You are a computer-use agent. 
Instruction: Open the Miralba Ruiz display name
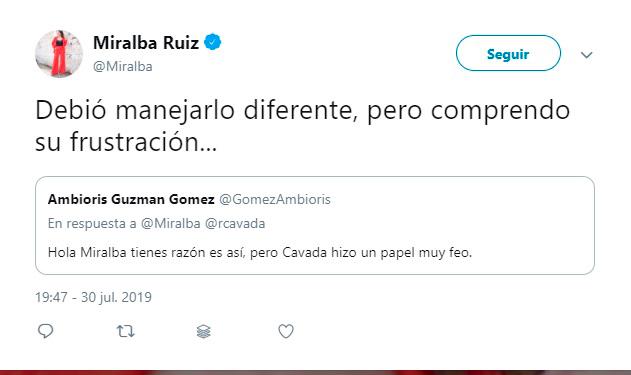point(146,43)
